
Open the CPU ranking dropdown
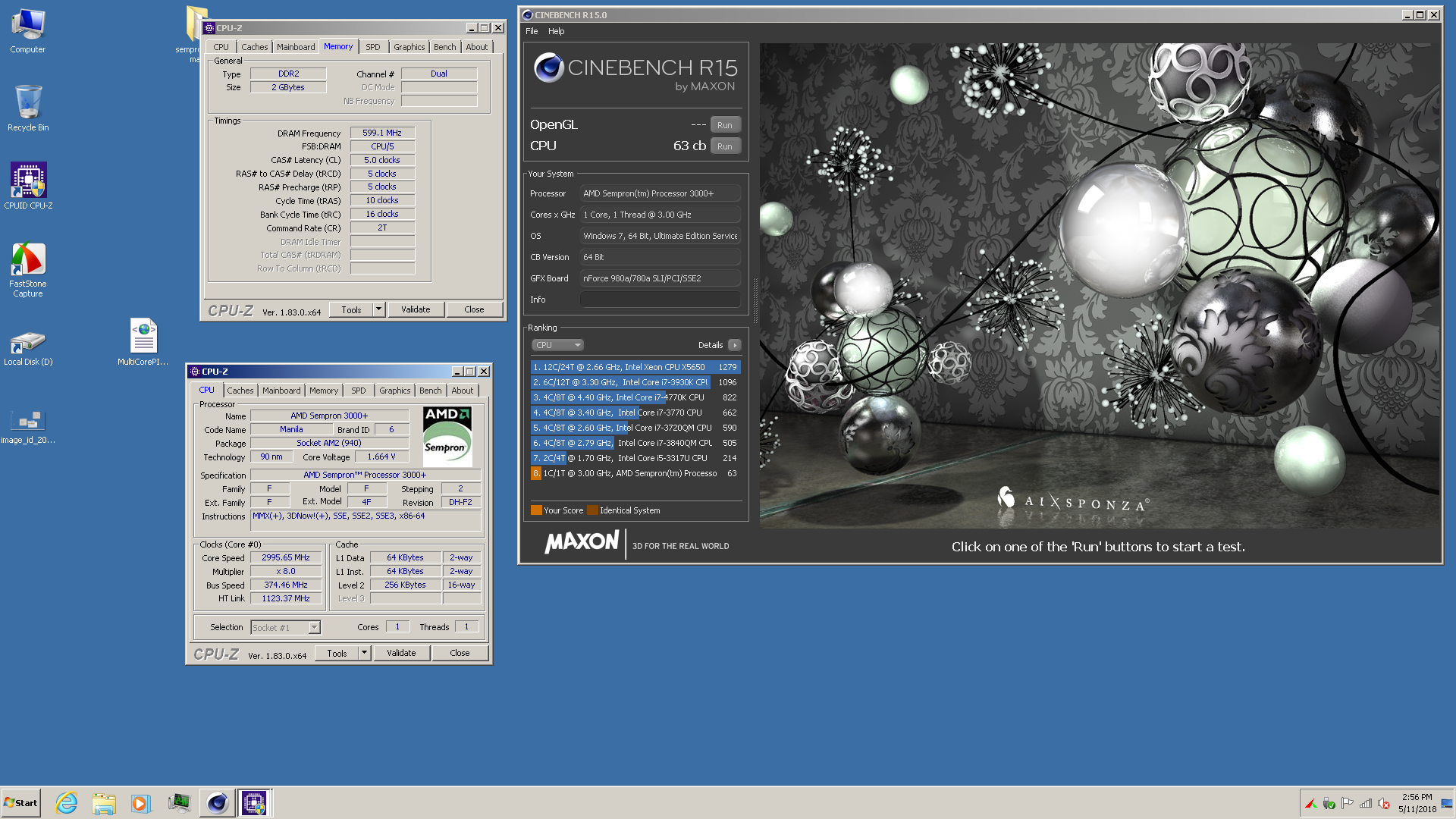(557, 345)
